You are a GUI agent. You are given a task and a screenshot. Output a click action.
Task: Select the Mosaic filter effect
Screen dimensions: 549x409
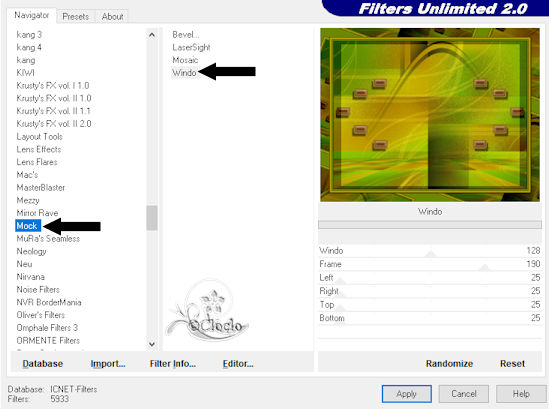(185, 60)
